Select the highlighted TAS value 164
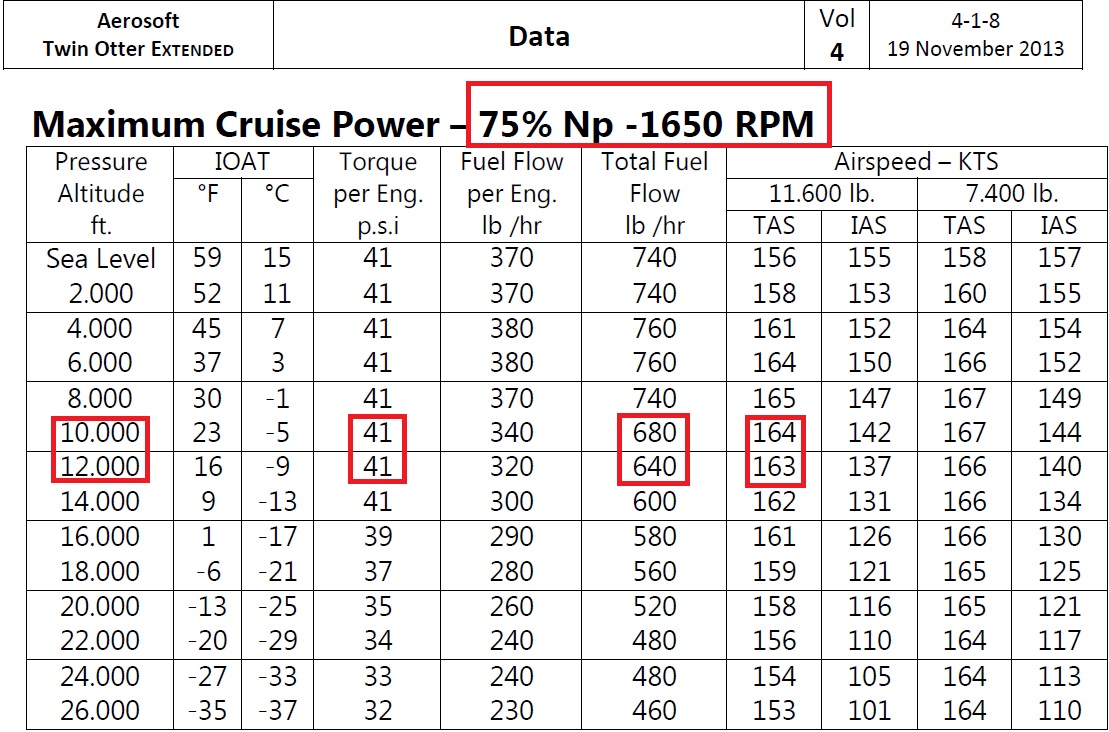This screenshot has height=732, width=1109. click(774, 433)
